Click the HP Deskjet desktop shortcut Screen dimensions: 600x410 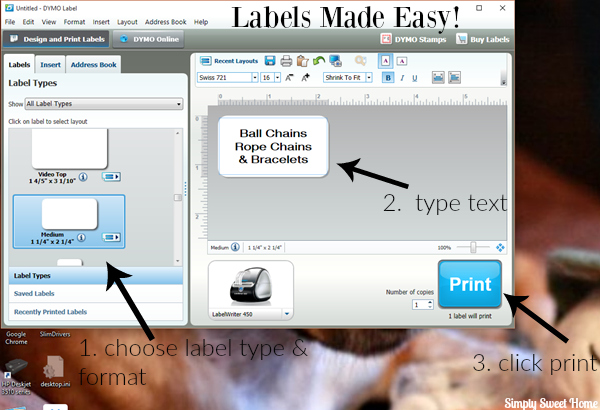tap(16, 376)
